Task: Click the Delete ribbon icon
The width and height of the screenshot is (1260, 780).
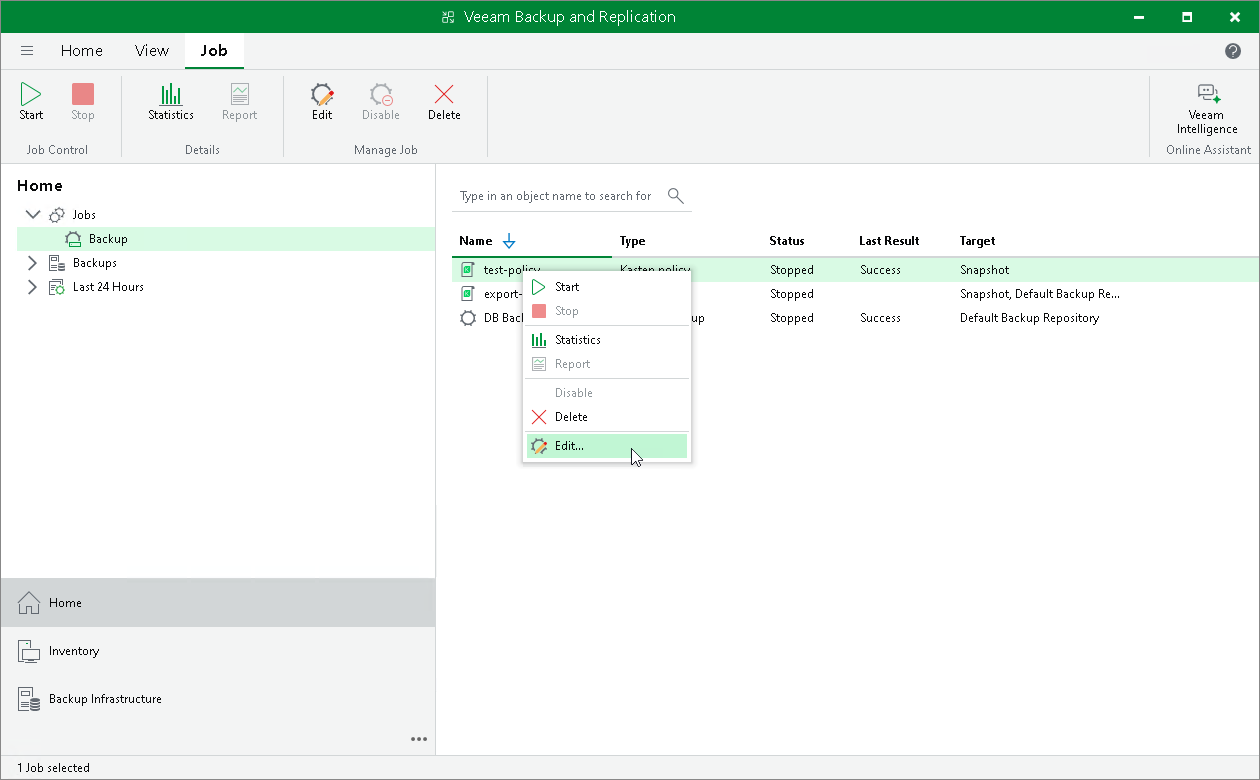Action: pos(444,95)
